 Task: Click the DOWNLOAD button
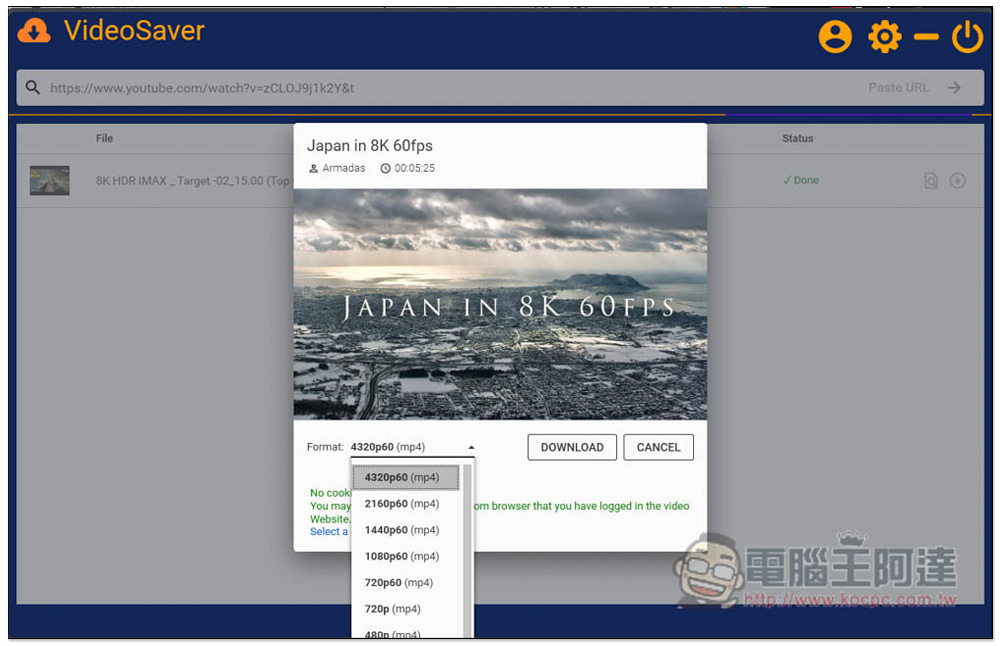[x=572, y=447]
